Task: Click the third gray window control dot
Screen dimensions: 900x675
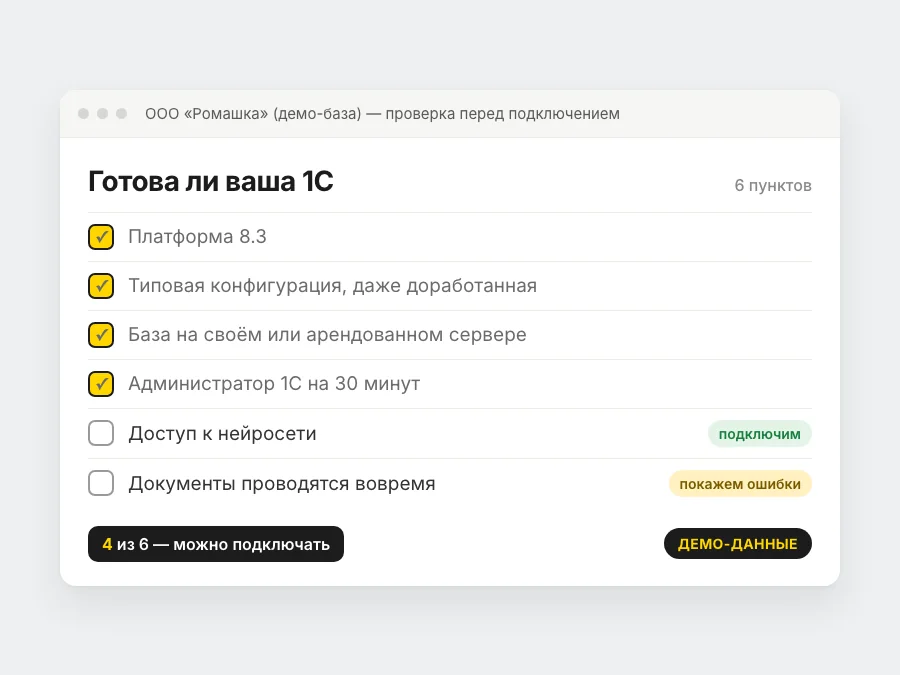Action: click(121, 114)
